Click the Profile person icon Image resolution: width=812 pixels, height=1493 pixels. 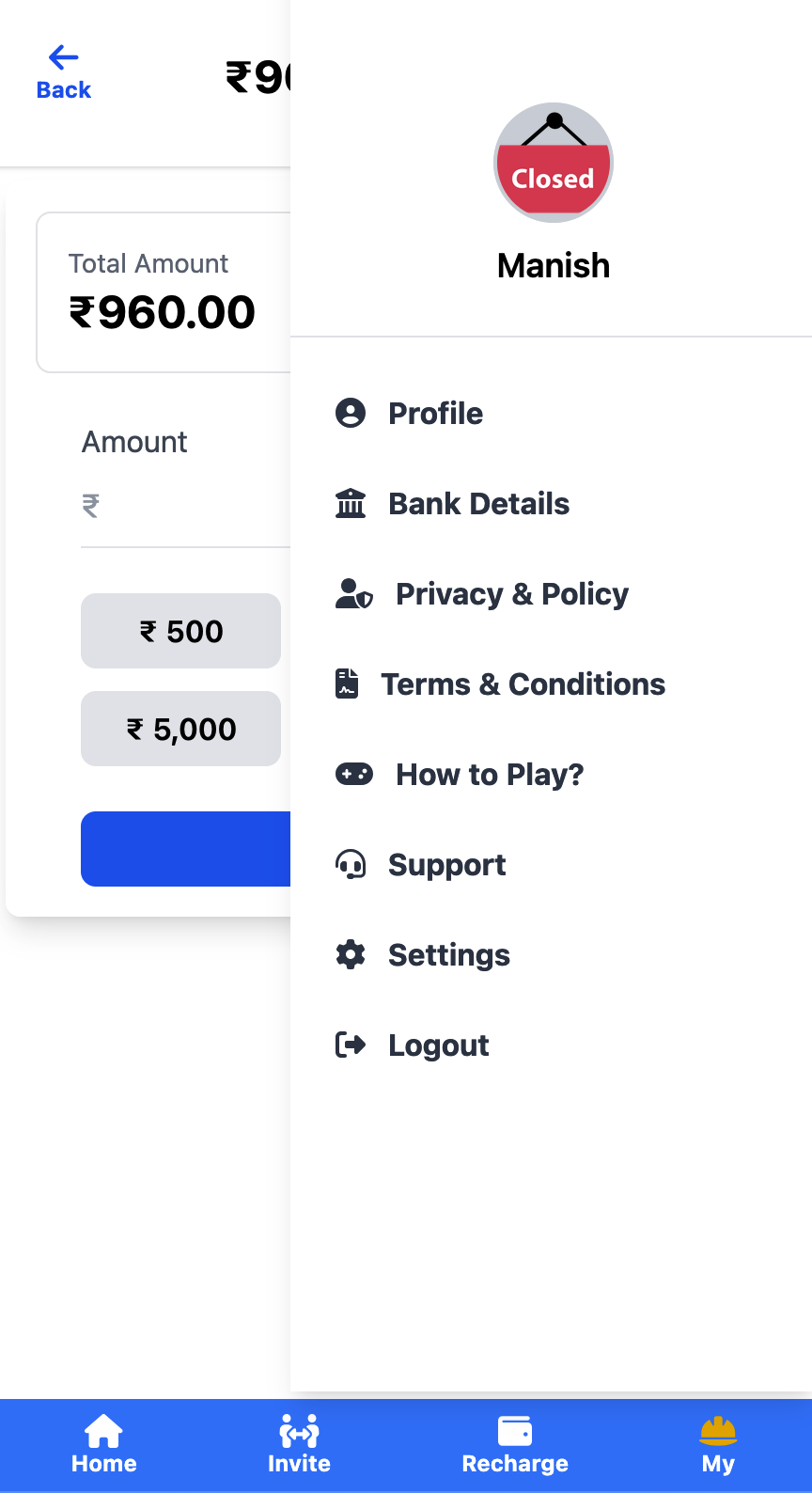coord(351,413)
